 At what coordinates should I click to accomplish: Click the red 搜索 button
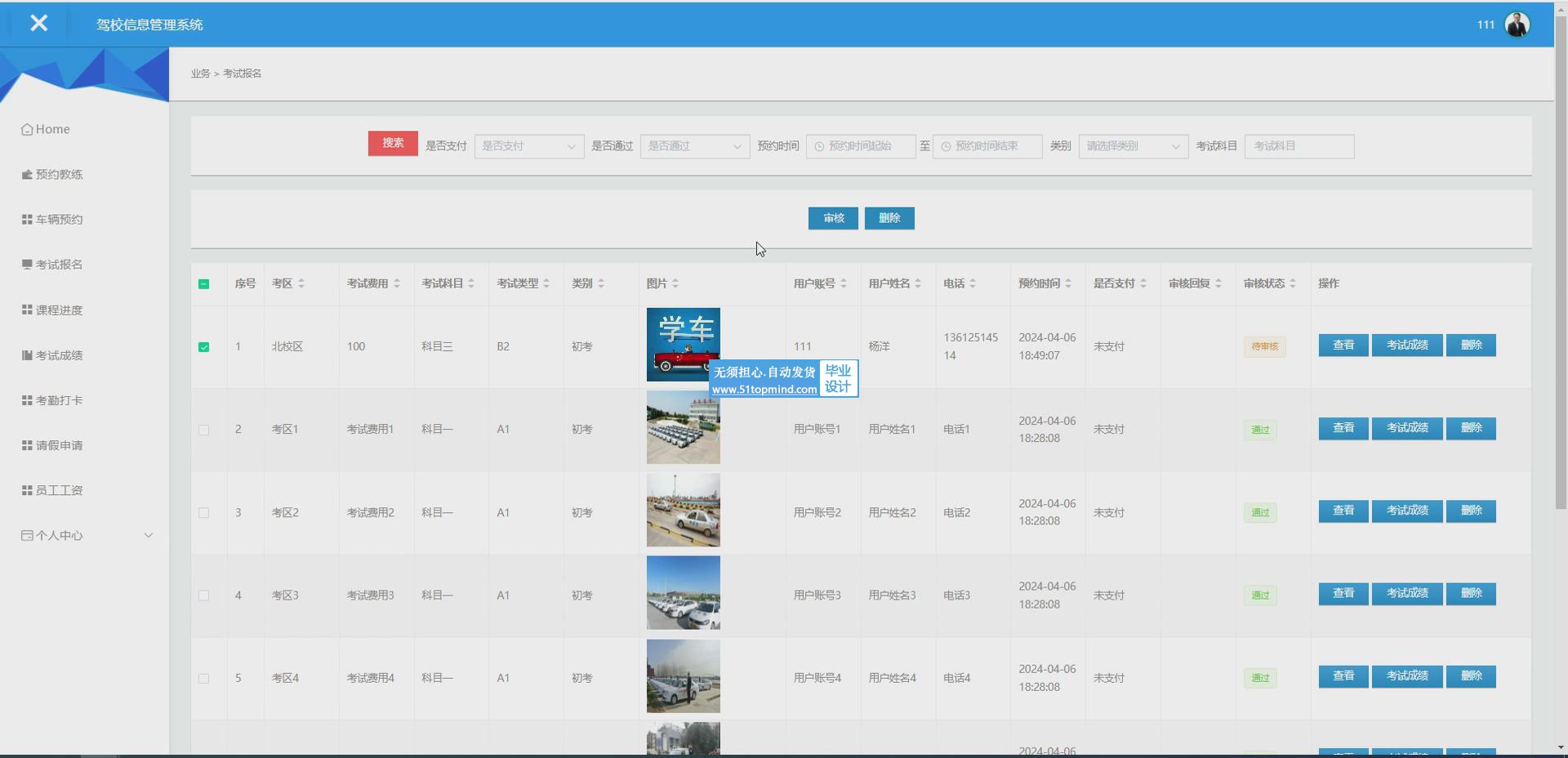[393, 143]
